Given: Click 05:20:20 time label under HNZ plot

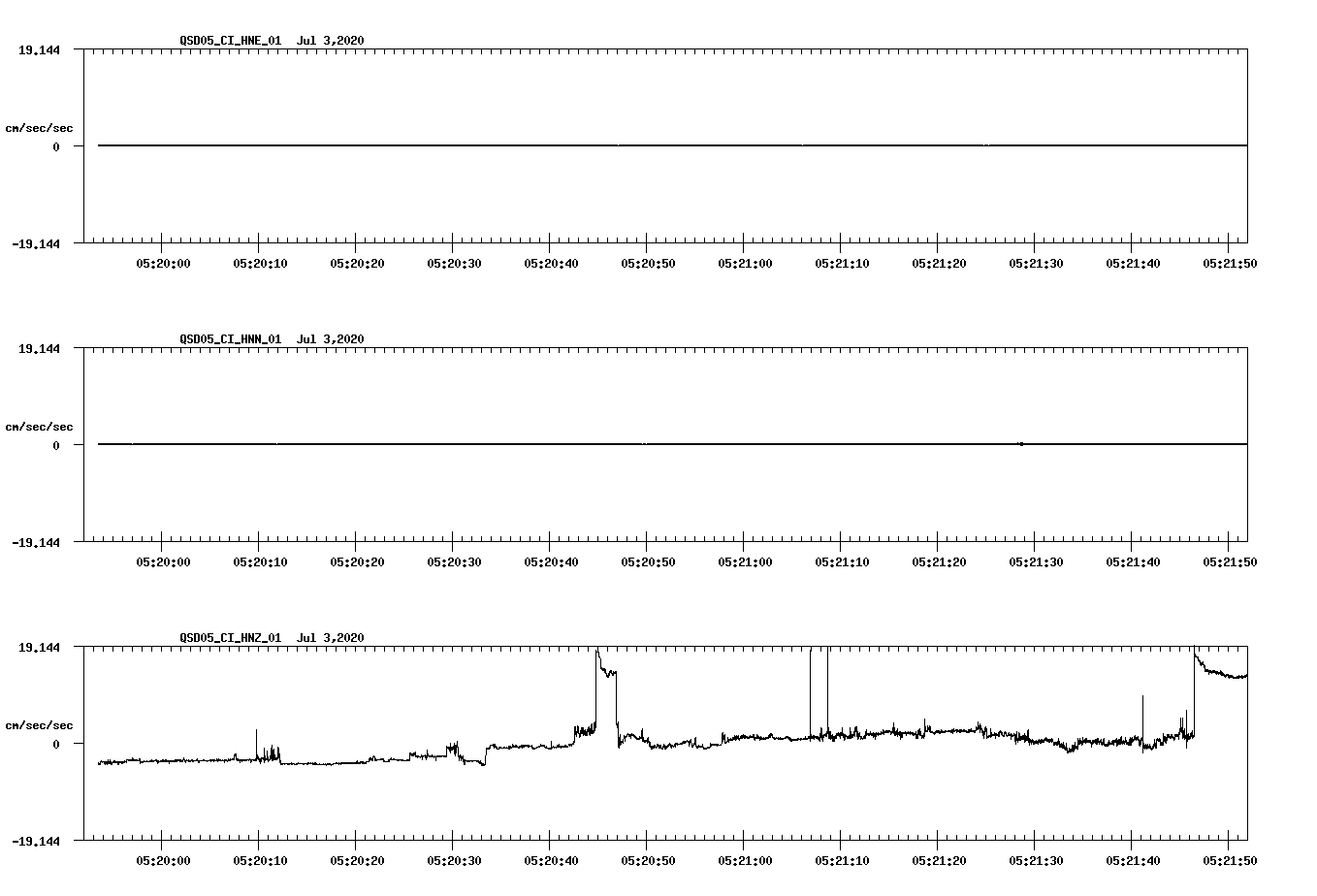Looking at the screenshot, I should pyautogui.click(x=357, y=860).
